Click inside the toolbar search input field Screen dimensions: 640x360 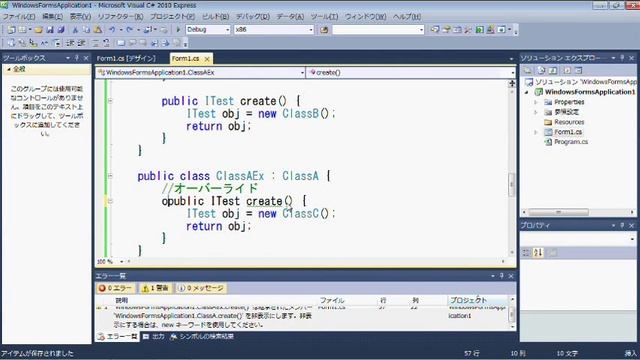coord(375,29)
